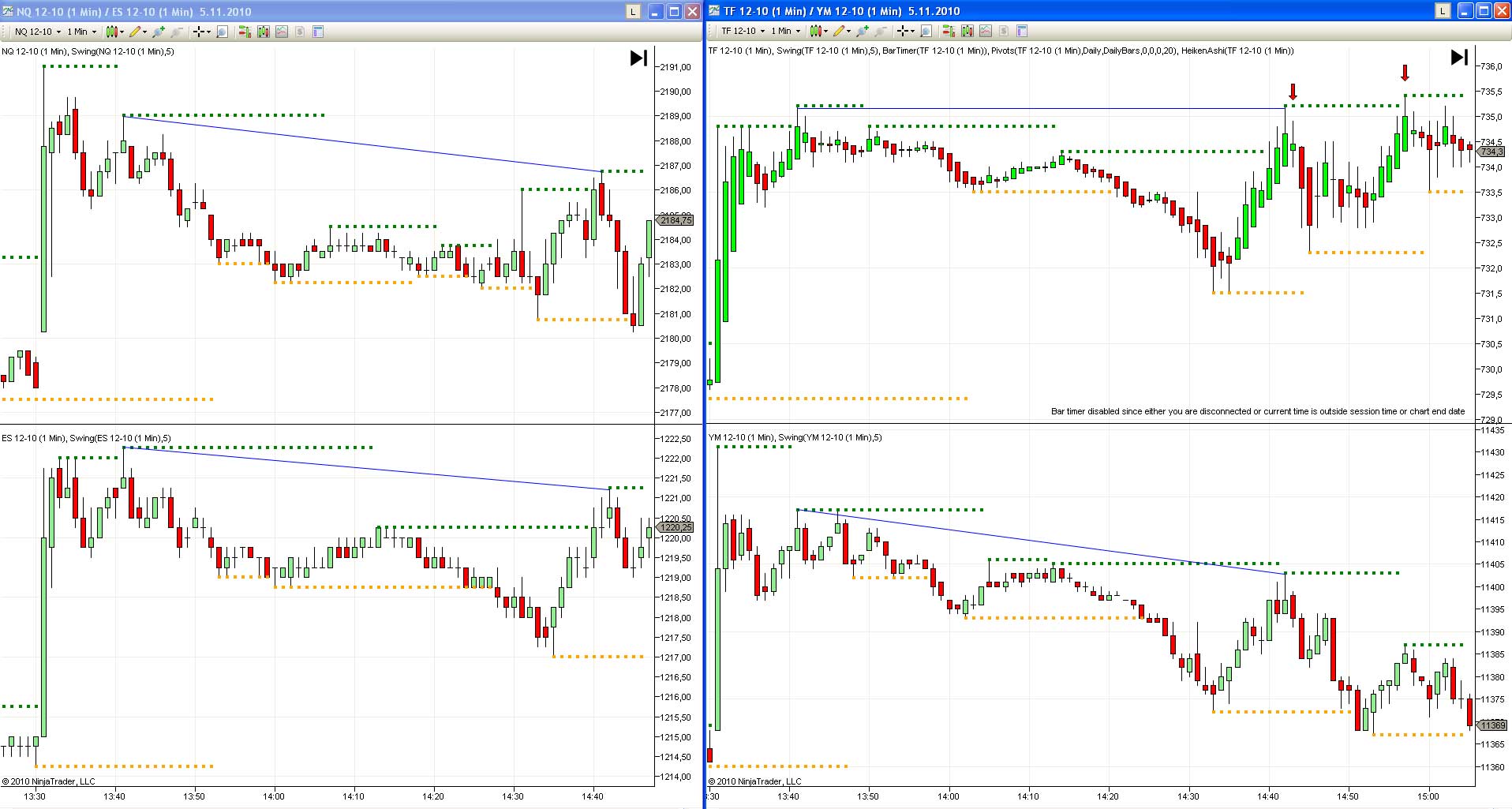Open the NQ 12-10 instrument selector dropdown

pos(37,32)
